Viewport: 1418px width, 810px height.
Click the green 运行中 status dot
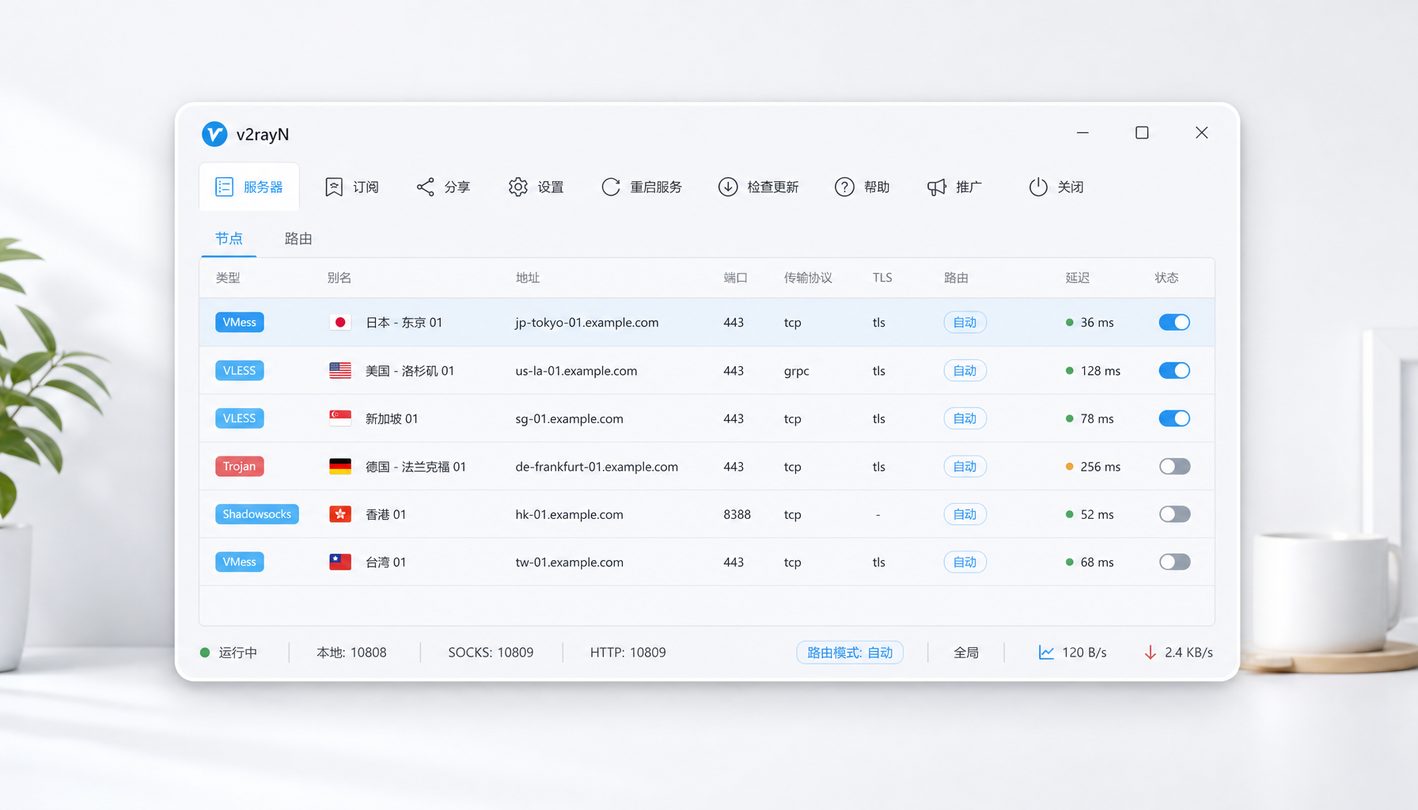tap(205, 653)
